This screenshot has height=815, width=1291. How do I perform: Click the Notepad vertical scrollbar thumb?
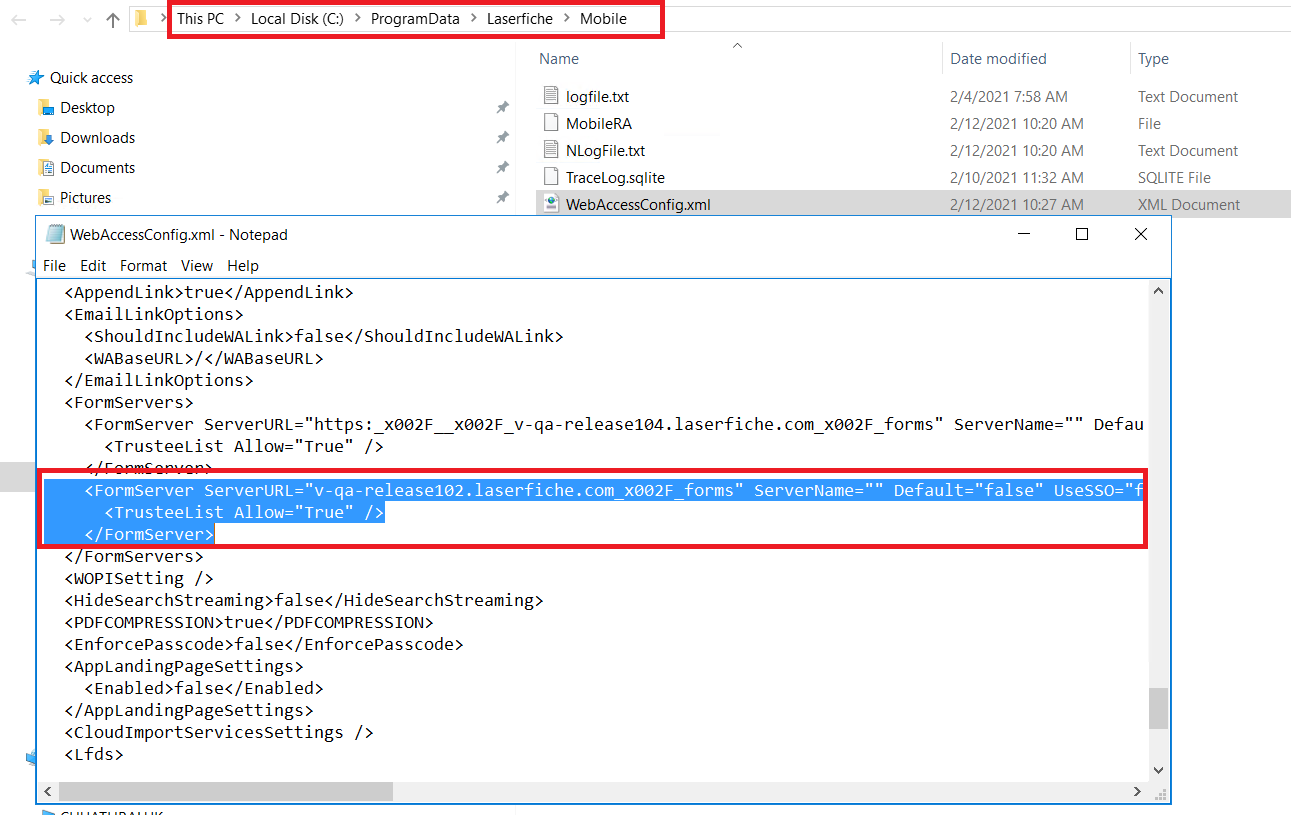(x=1158, y=708)
